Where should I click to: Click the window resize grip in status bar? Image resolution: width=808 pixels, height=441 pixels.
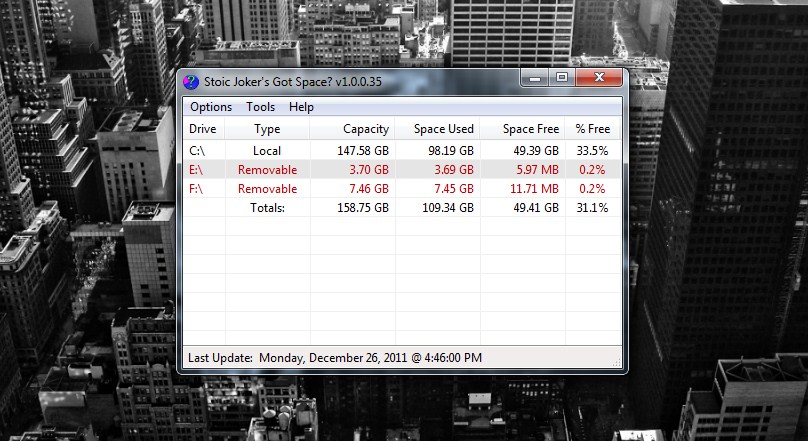[x=616, y=363]
